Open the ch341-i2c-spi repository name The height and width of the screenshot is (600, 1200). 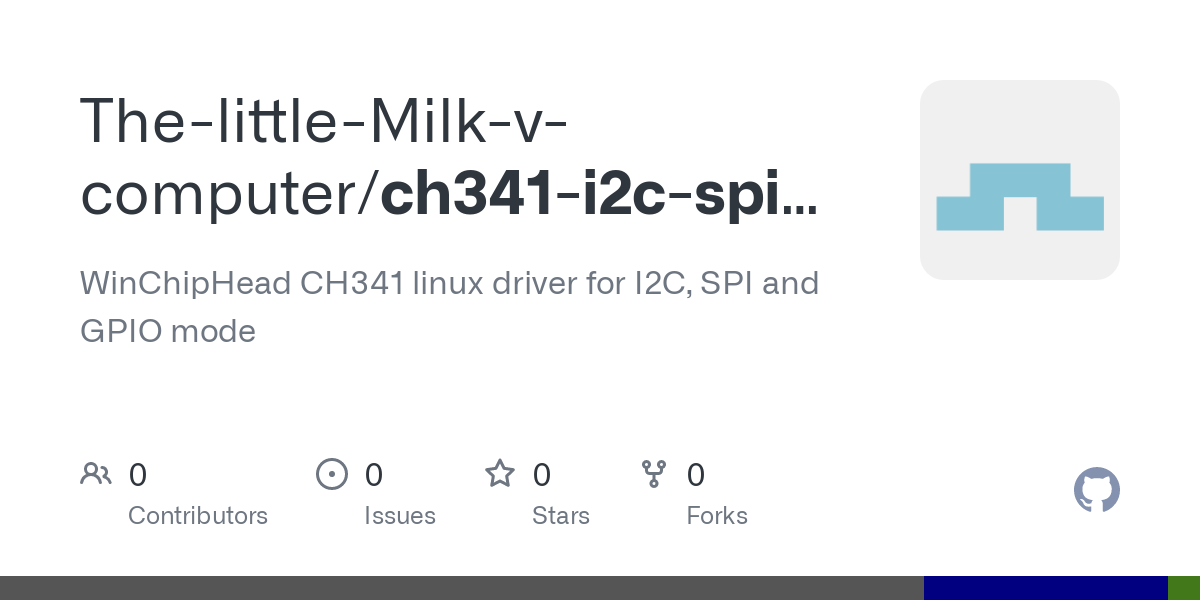point(600,192)
